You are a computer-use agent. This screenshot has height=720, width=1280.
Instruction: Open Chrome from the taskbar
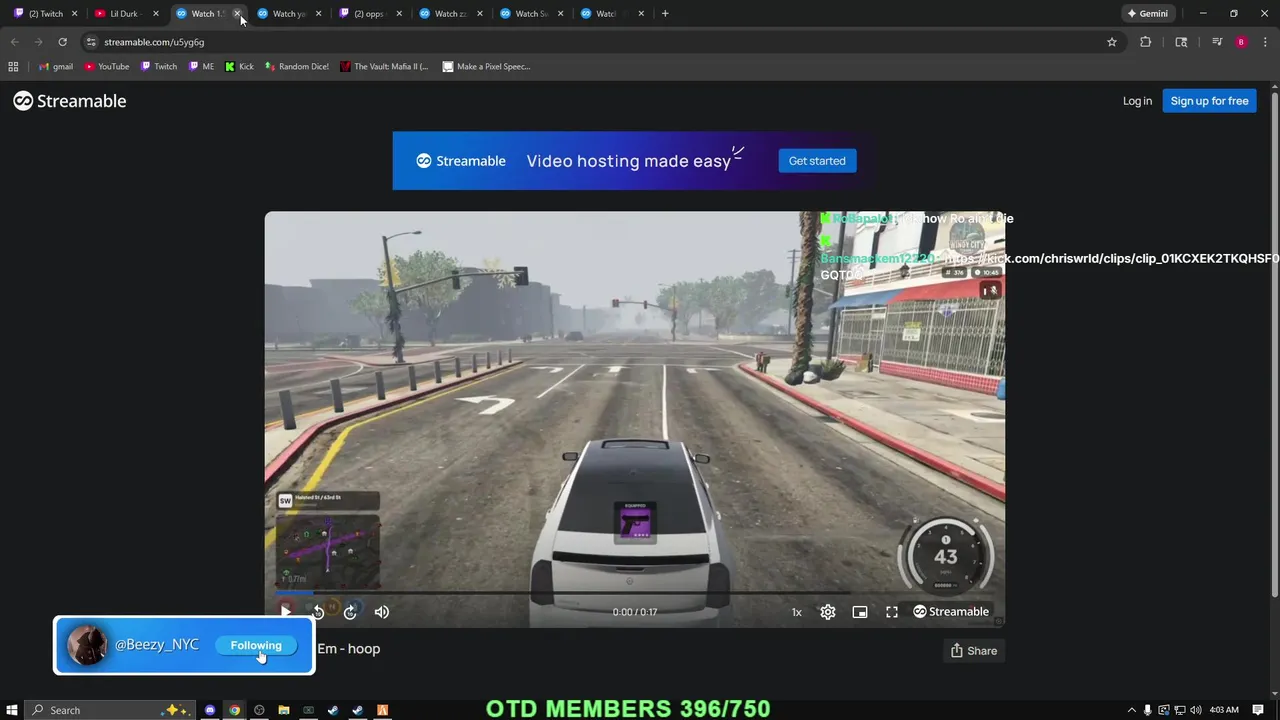point(234,710)
